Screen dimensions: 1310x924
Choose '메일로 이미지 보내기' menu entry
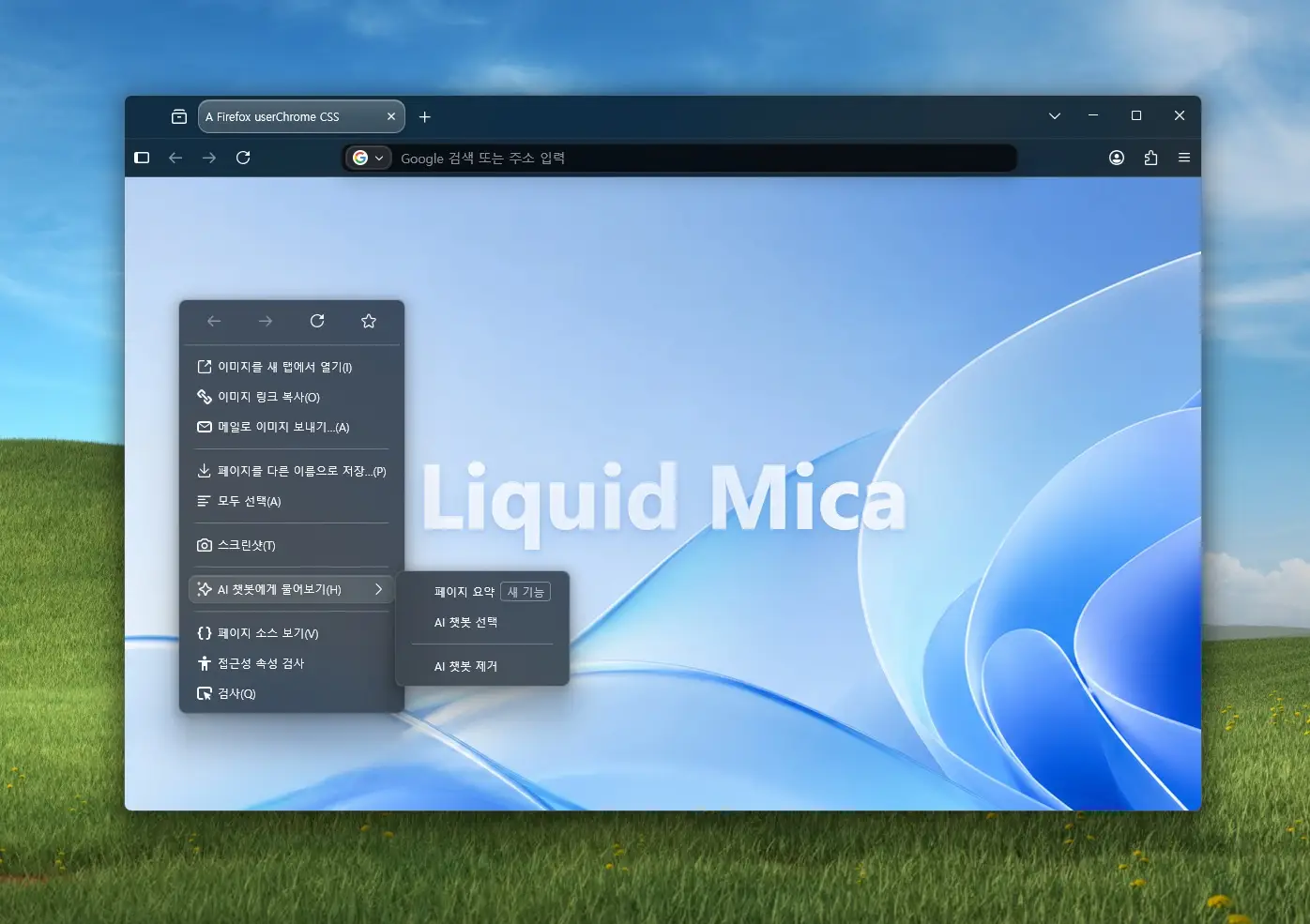291,427
